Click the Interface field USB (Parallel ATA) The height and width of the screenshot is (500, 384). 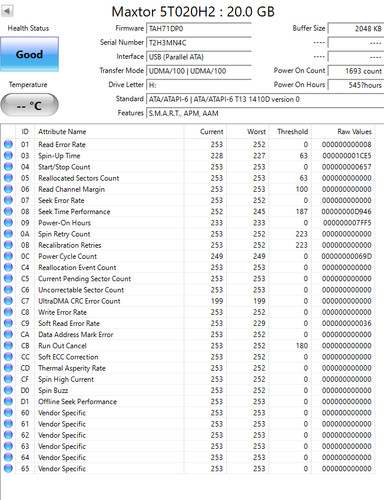(199, 57)
